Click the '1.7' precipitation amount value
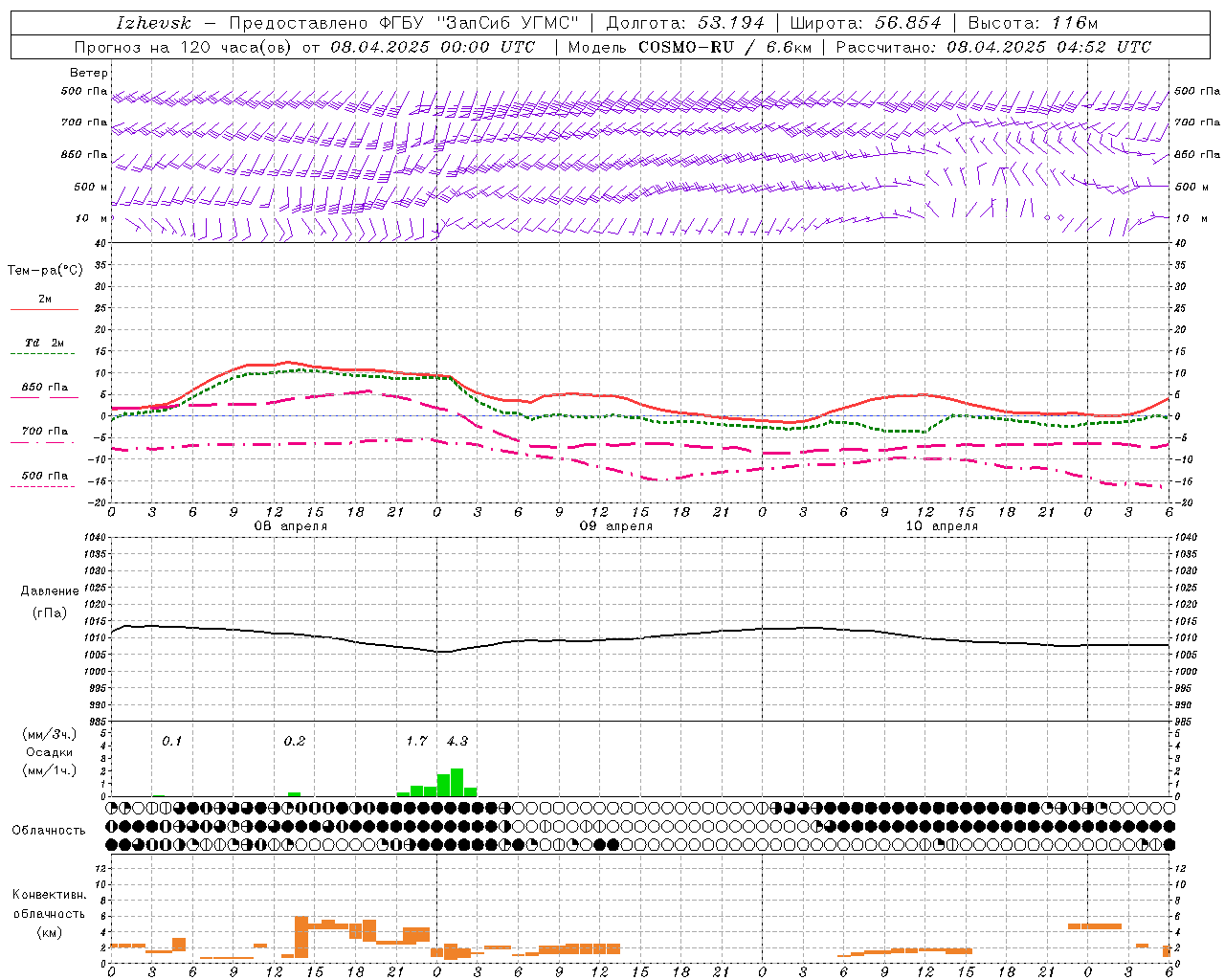The height and width of the screenshot is (980, 1225). point(416,742)
